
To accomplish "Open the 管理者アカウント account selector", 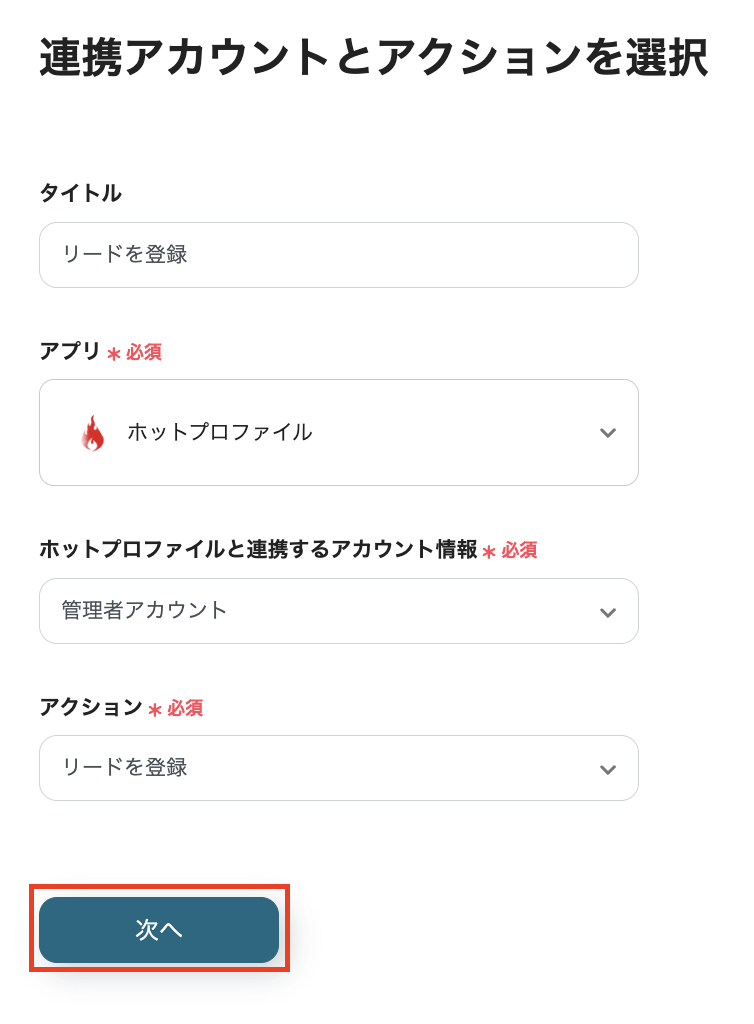I will 300,610.
